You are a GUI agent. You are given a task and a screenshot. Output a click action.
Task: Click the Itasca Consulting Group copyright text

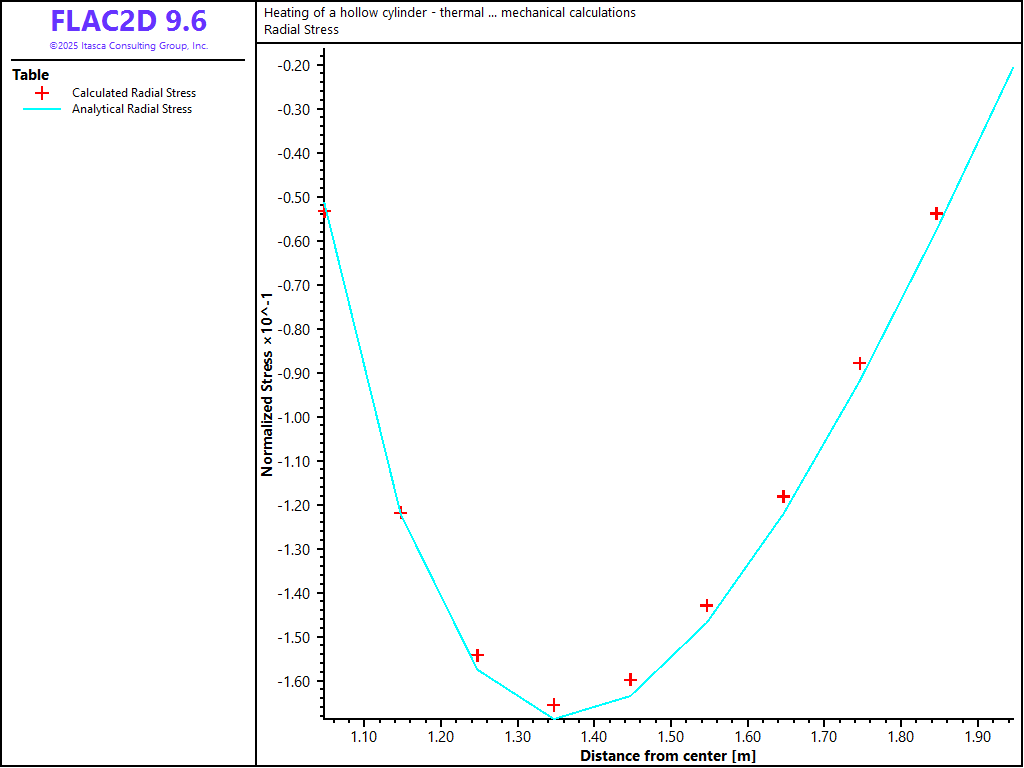128,46
